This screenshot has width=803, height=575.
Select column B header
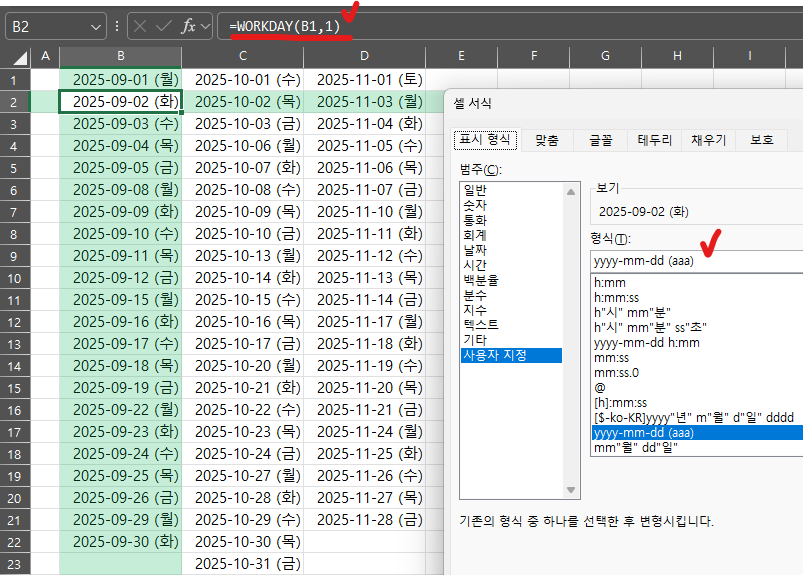pos(120,56)
